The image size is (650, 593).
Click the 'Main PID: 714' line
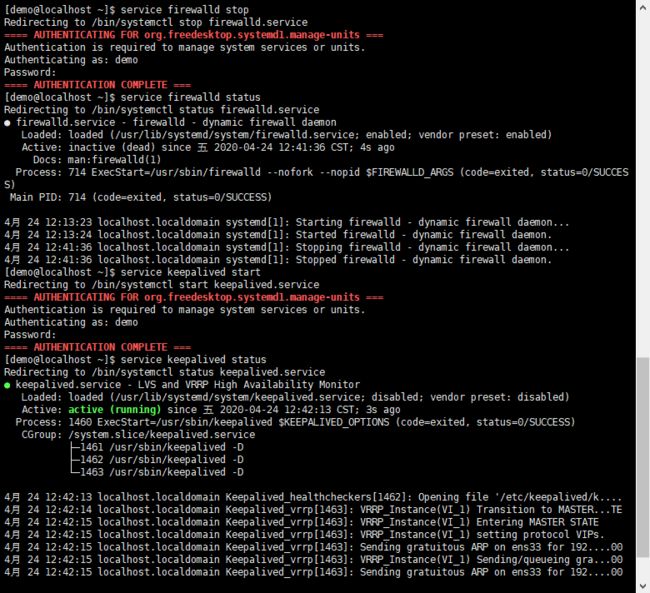point(141,197)
